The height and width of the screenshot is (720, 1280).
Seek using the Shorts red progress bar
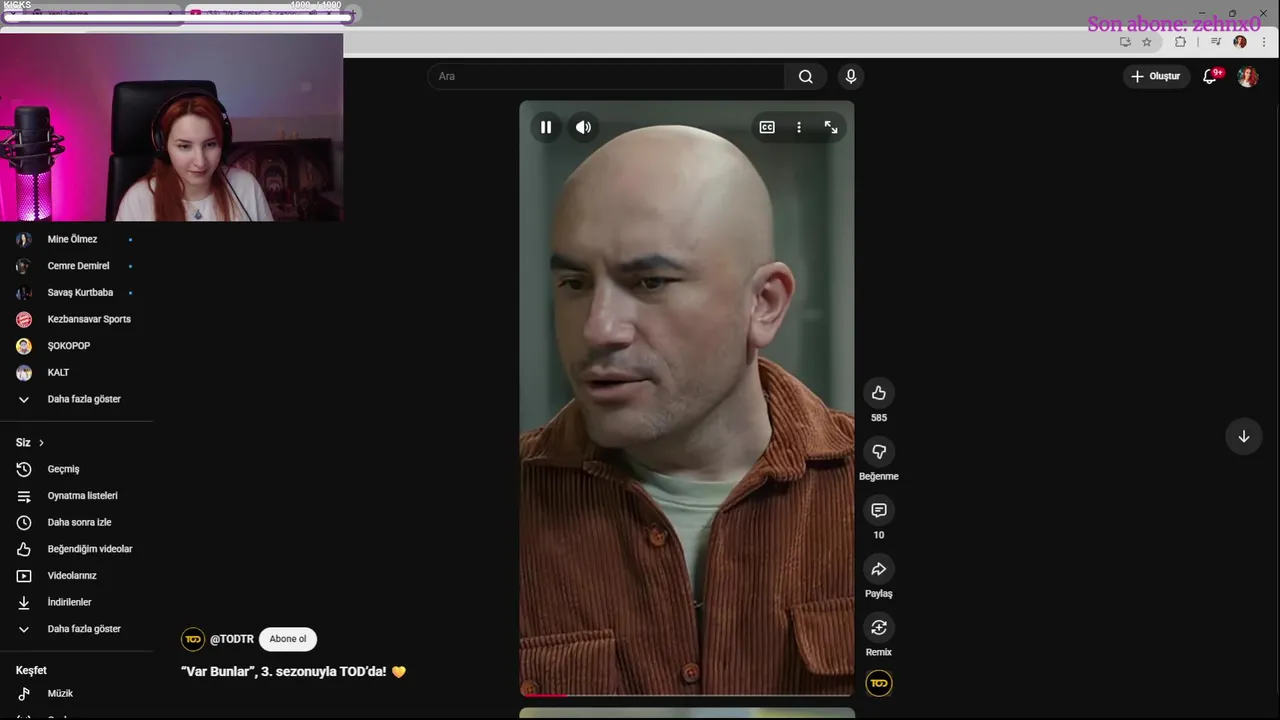click(687, 694)
